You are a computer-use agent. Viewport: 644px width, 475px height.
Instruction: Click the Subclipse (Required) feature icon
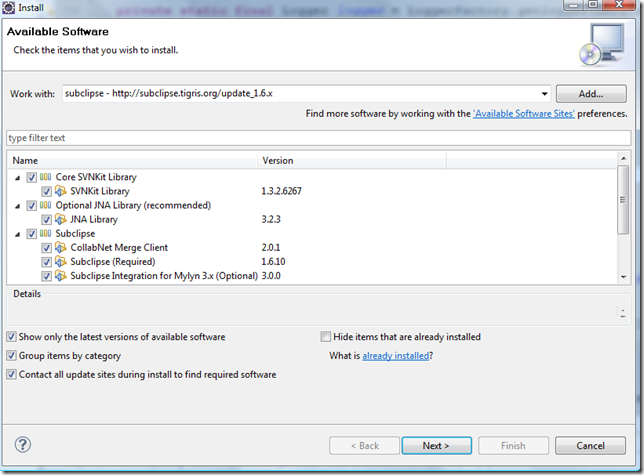click(x=60, y=262)
